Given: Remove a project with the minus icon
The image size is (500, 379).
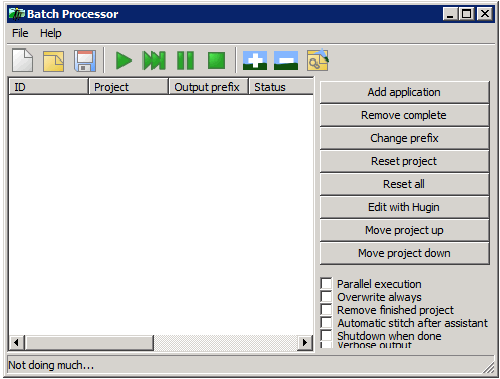Looking at the screenshot, I should [286, 61].
